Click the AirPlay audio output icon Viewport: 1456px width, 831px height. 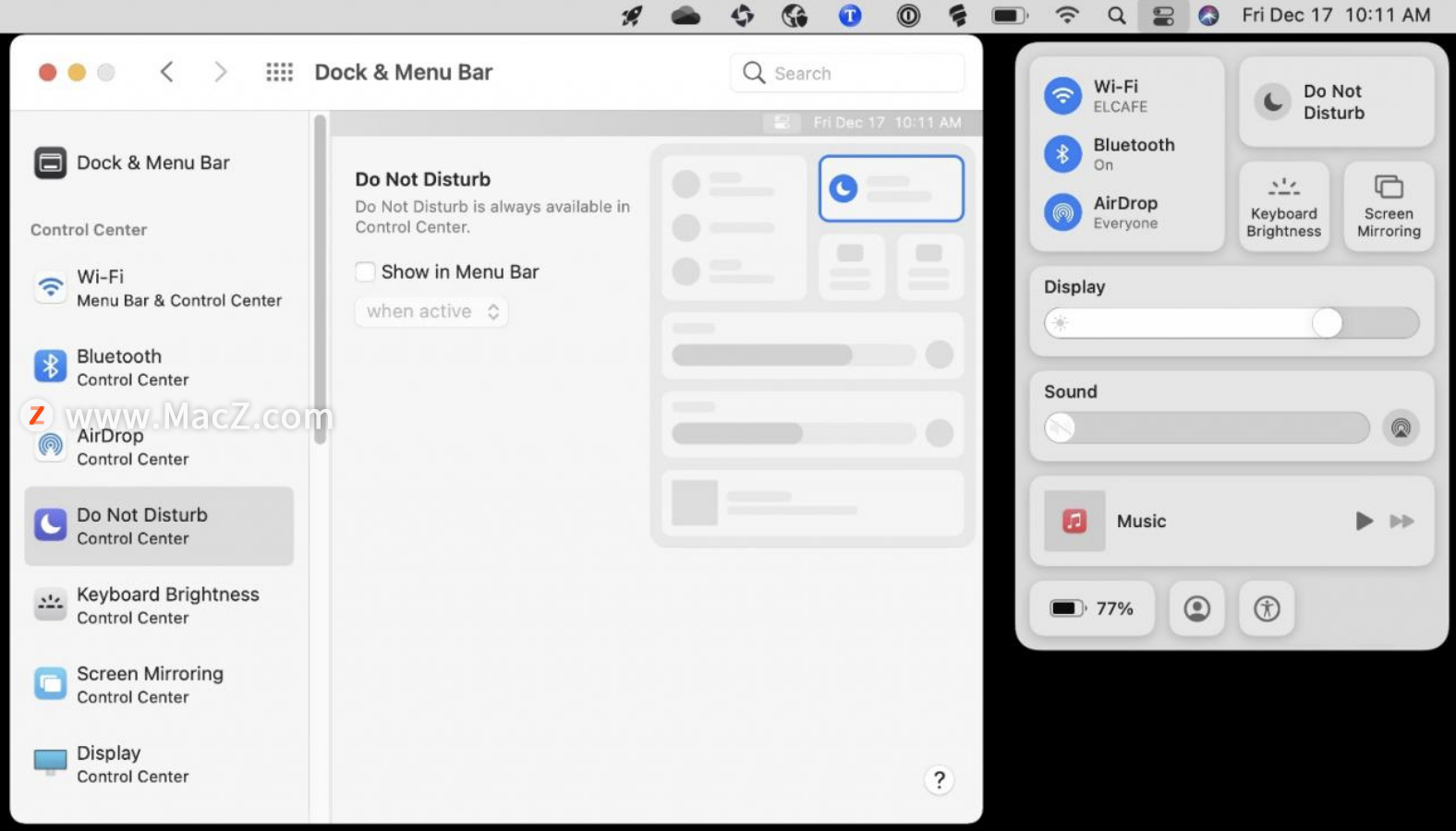(x=1401, y=428)
